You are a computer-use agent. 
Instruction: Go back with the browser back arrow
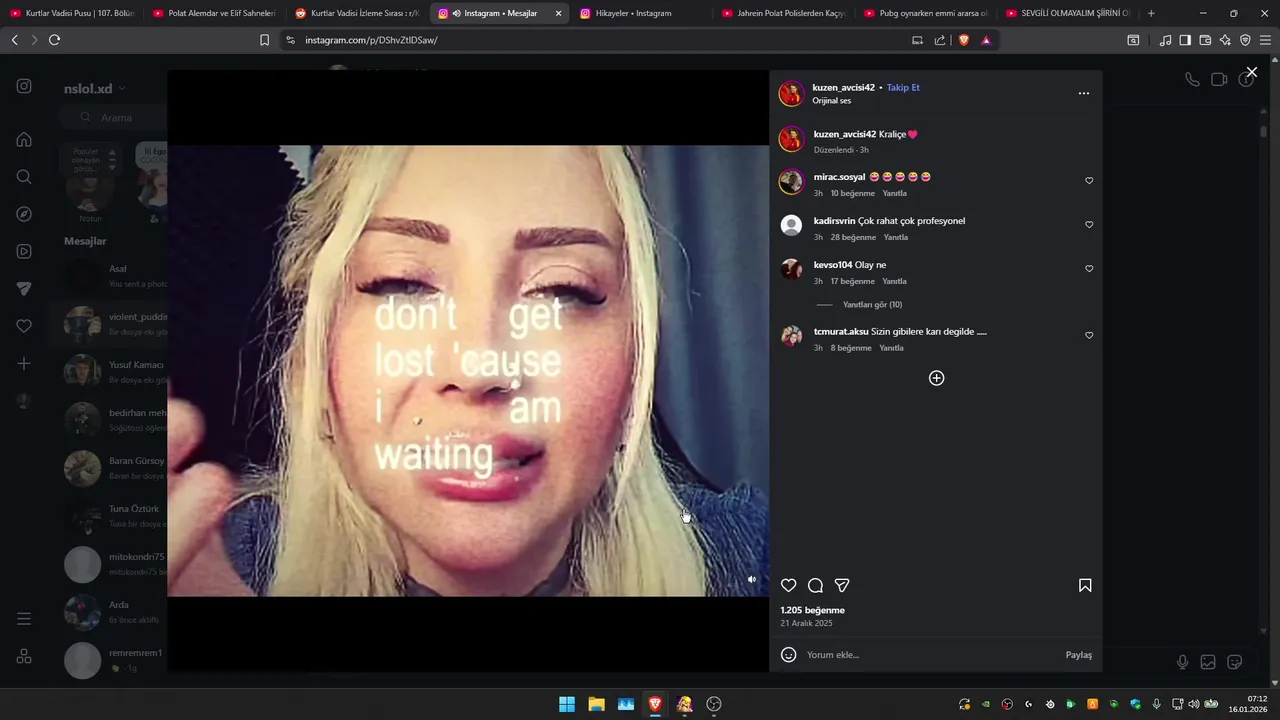coord(14,40)
